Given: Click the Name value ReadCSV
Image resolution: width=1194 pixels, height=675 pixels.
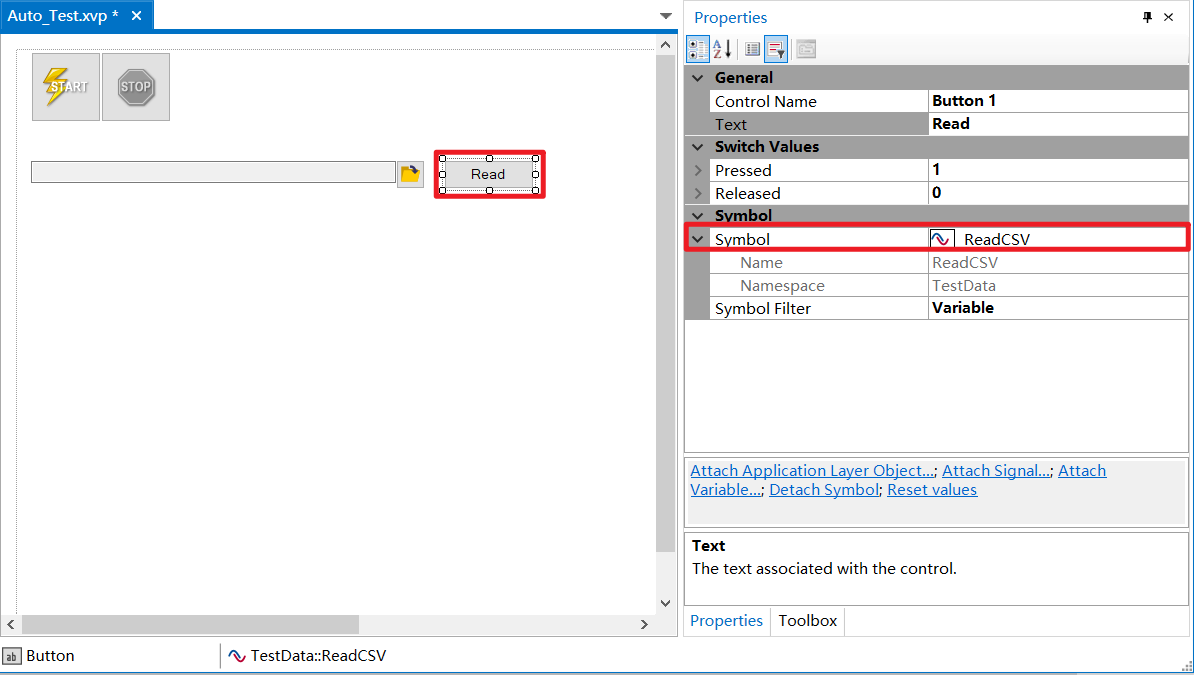Looking at the screenshot, I should 1058,262.
